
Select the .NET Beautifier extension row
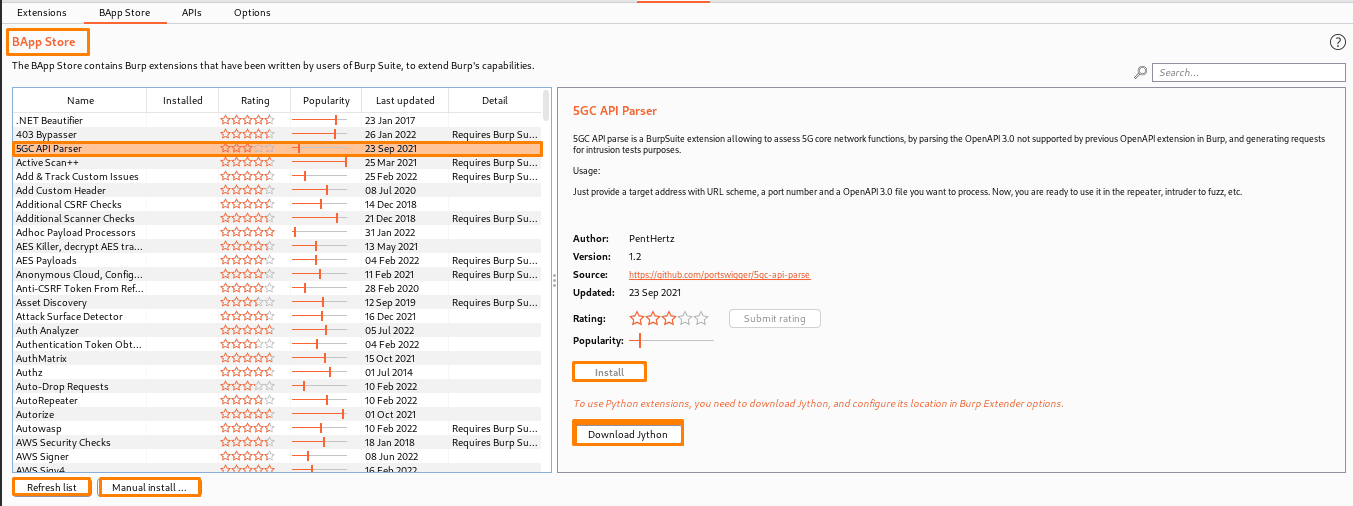[x=277, y=120]
